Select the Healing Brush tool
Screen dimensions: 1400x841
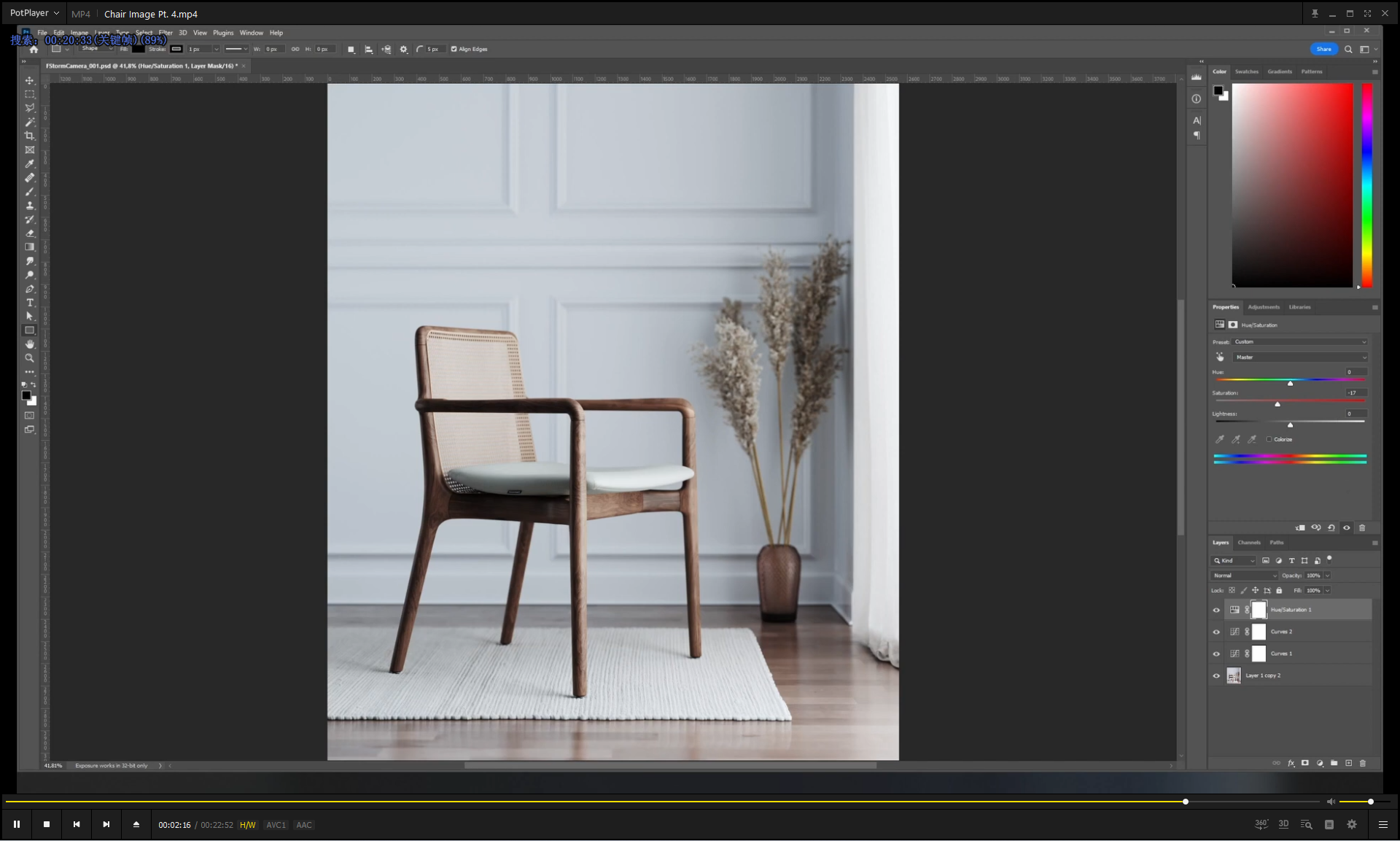[x=30, y=178]
